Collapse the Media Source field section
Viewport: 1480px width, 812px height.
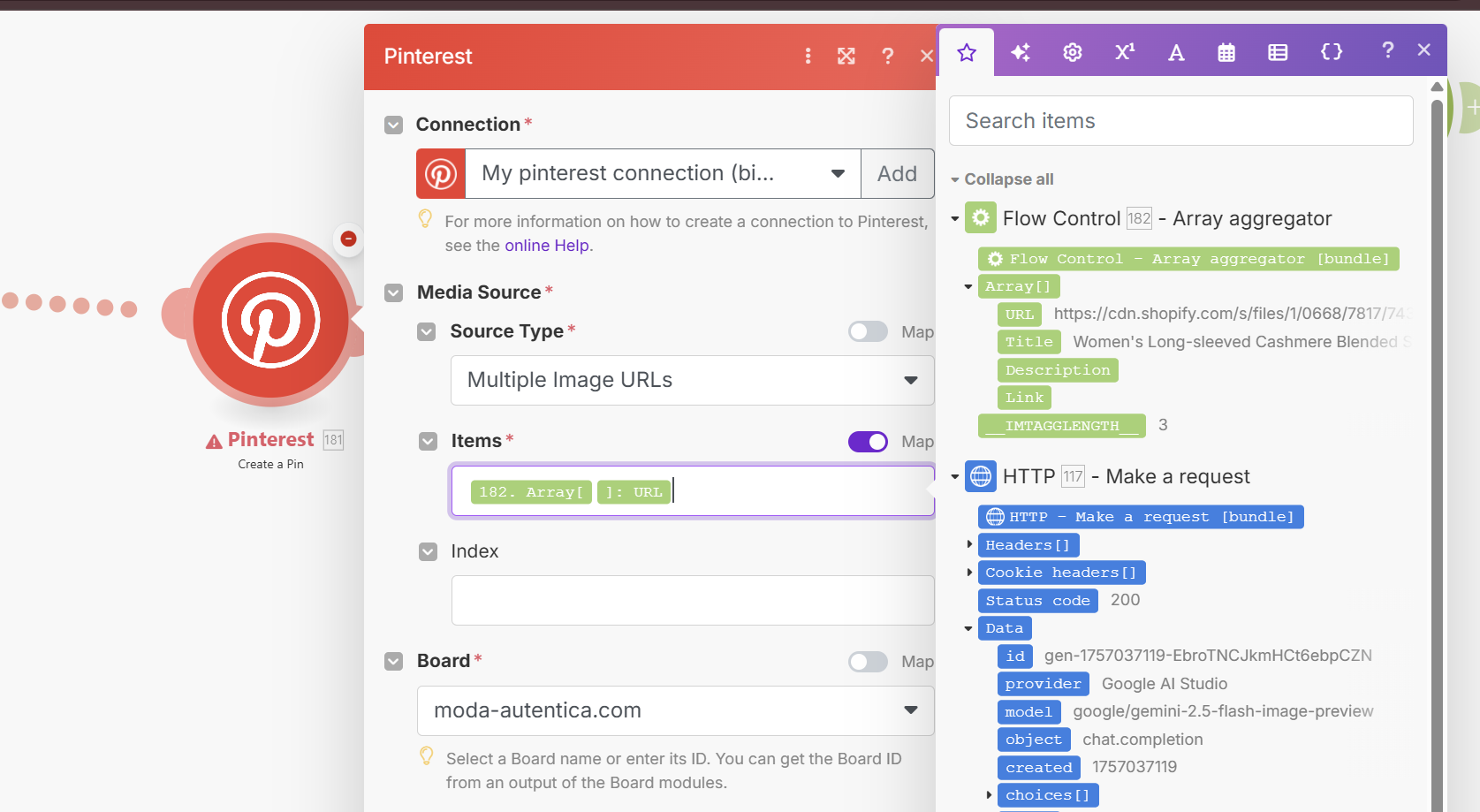(394, 292)
